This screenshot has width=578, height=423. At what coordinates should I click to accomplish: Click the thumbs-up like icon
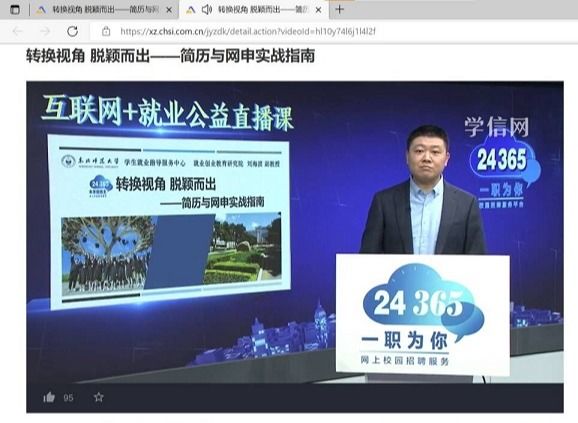coord(49,397)
